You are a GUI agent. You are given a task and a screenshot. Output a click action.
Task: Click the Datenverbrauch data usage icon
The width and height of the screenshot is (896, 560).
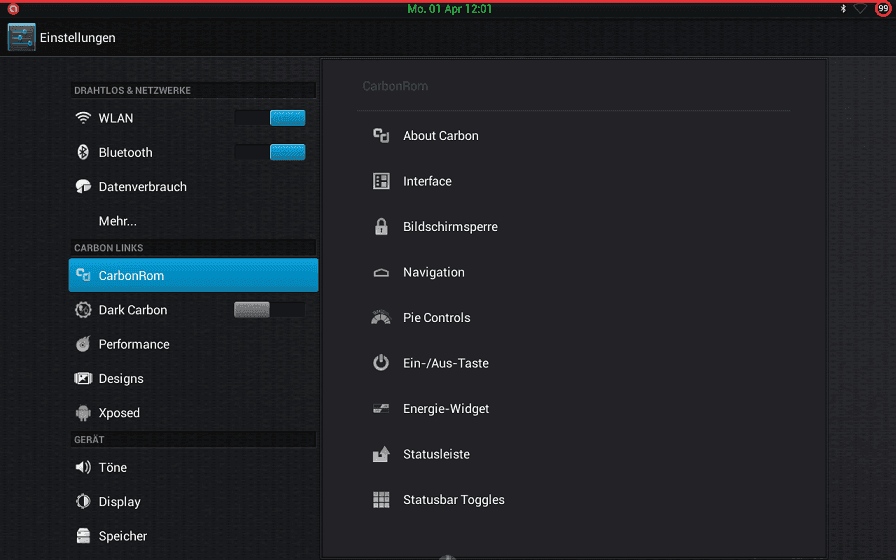pos(83,186)
